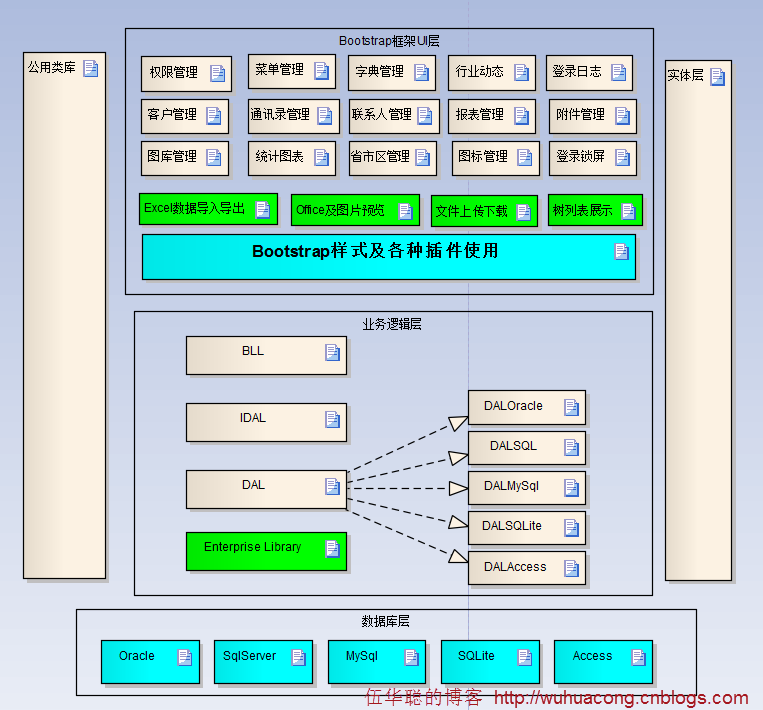The height and width of the screenshot is (710, 763).
Task: Click the document icon in Bootstrap样式 cyan box
Action: pyautogui.click(x=621, y=252)
